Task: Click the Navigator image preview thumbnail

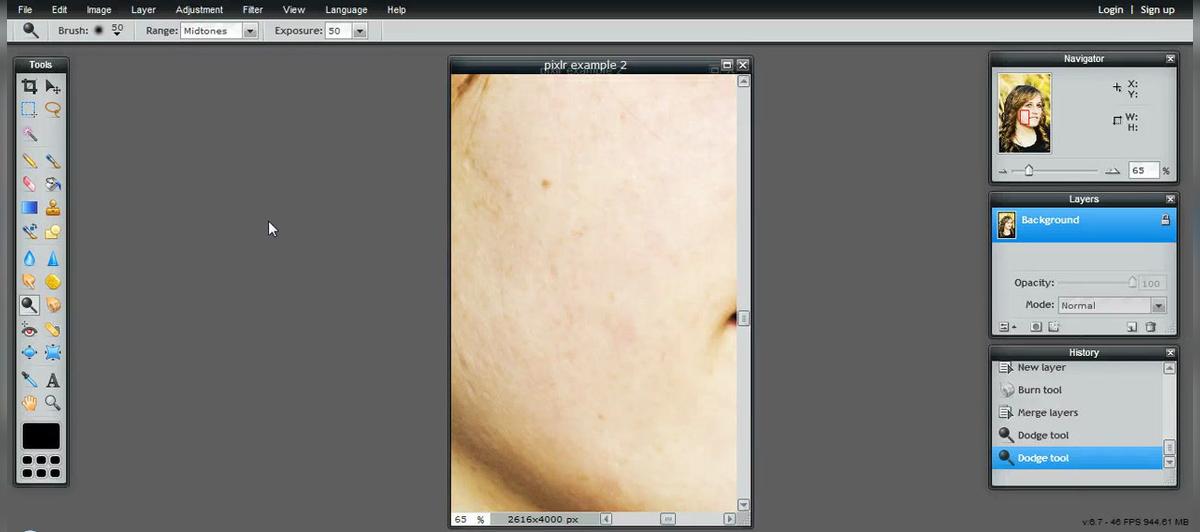Action: [1024, 113]
